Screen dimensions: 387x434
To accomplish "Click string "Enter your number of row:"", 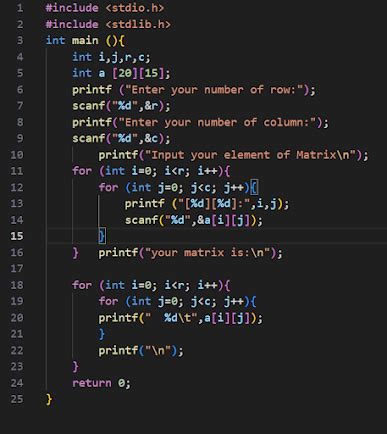I will coord(214,90).
